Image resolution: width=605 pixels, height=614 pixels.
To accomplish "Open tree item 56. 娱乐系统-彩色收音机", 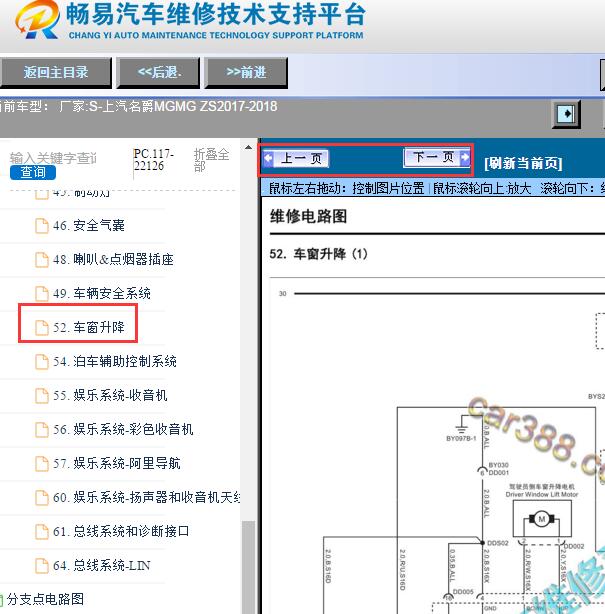I will [123, 430].
